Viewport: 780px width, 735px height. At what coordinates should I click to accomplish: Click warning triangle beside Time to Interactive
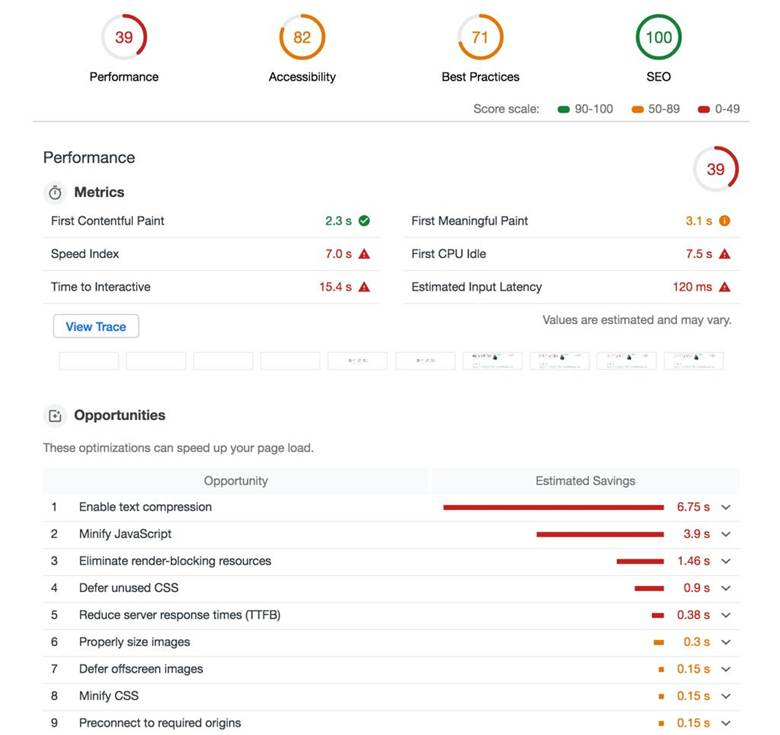(364, 287)
